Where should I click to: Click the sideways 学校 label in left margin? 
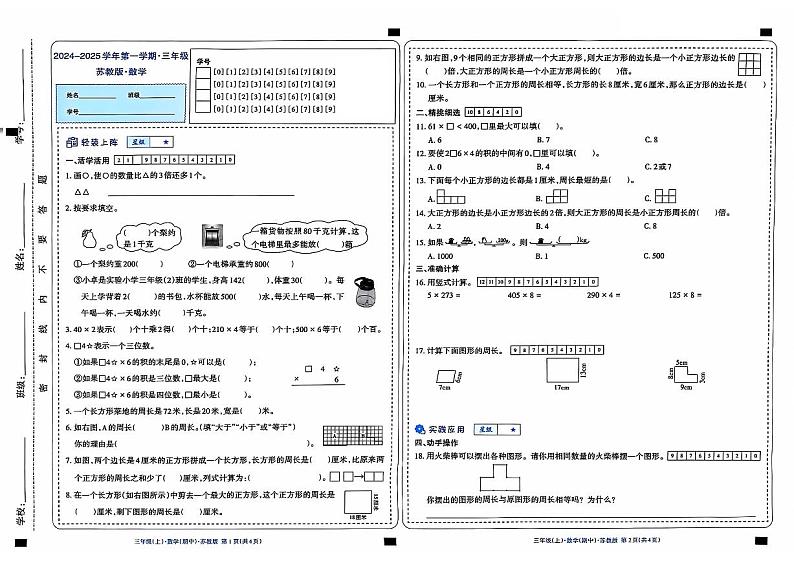20,514
